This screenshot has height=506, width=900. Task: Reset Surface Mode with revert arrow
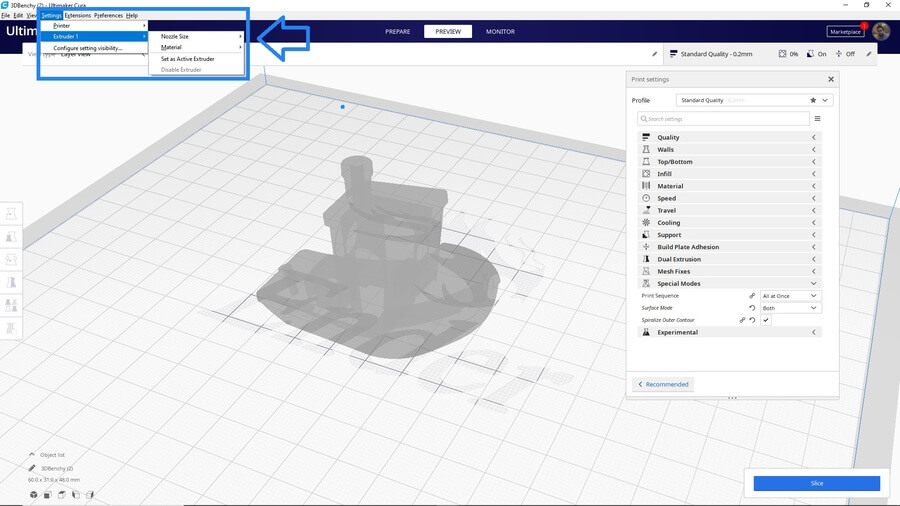752,308
